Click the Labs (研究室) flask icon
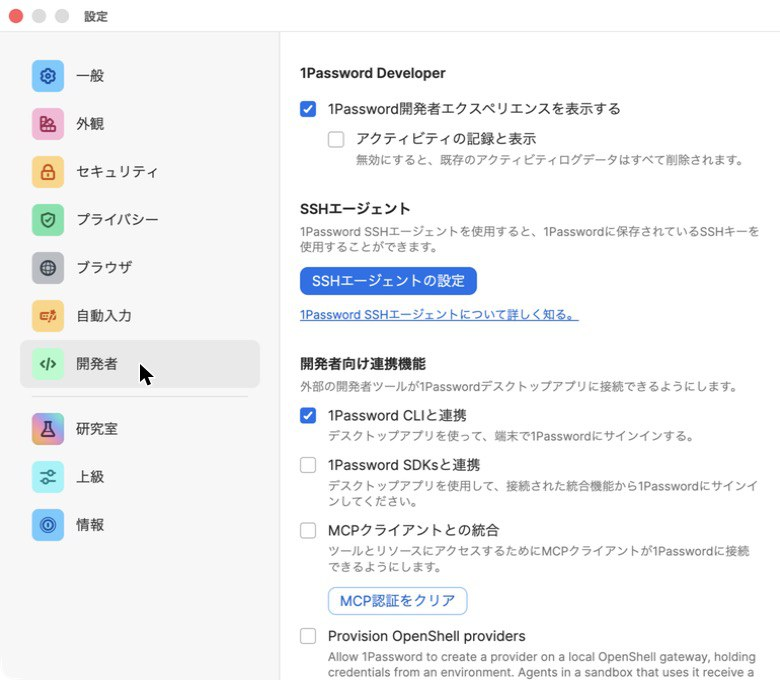This screenshot has width=780, height=680. (48, 429)
